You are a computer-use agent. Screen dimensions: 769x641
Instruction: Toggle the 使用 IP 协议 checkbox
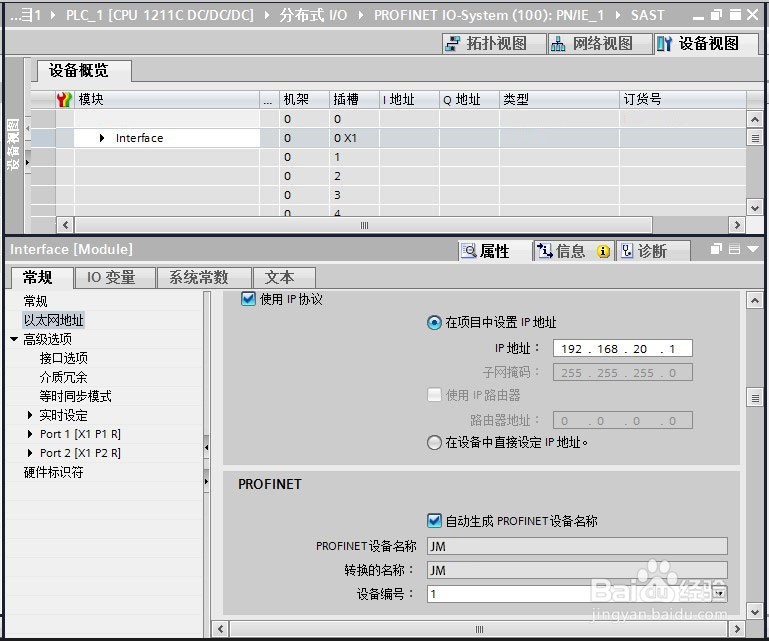pyautogui.click(x=248, y=299)
